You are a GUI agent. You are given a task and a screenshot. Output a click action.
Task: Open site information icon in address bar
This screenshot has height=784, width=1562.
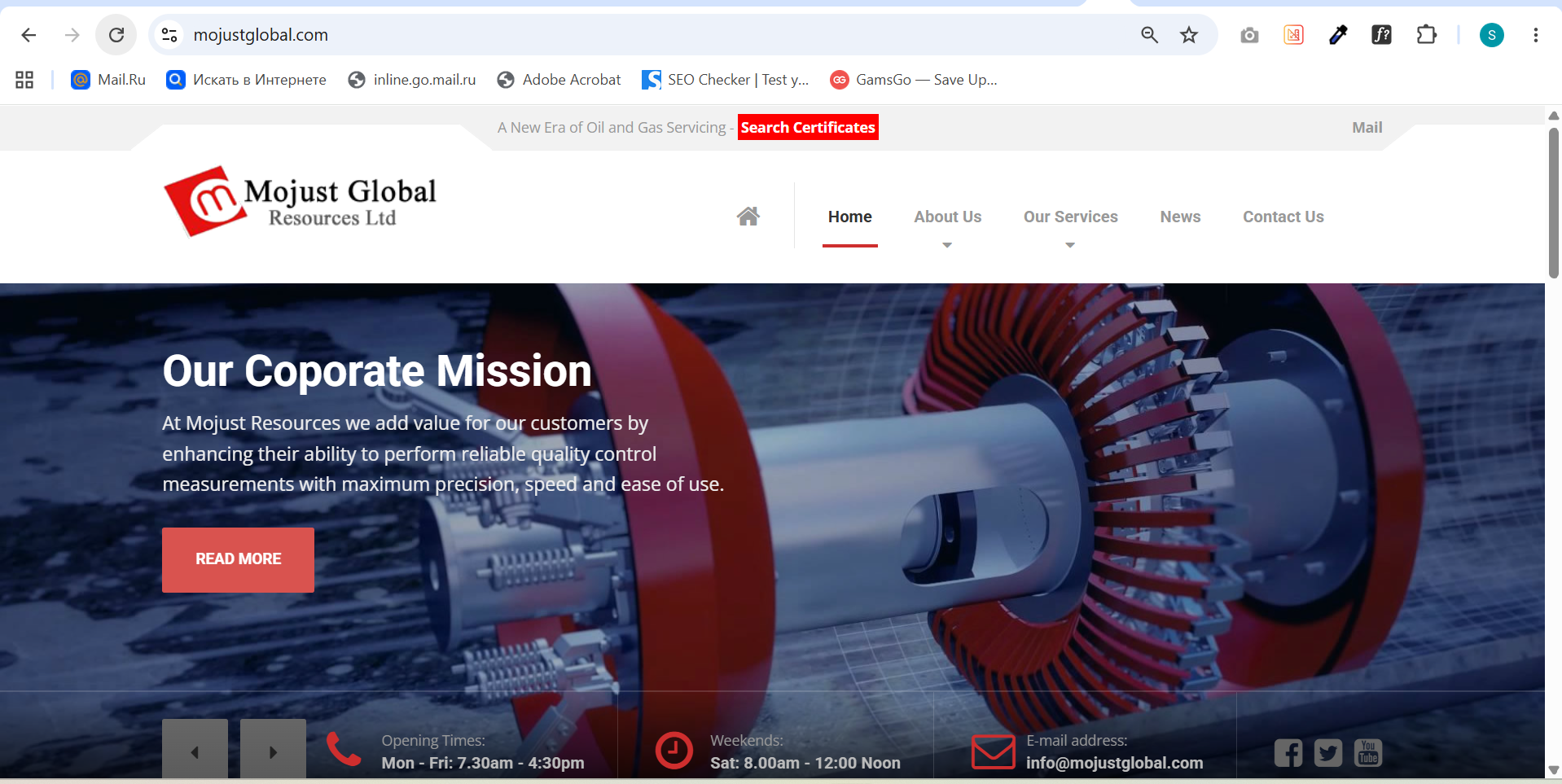click(169, 35)
